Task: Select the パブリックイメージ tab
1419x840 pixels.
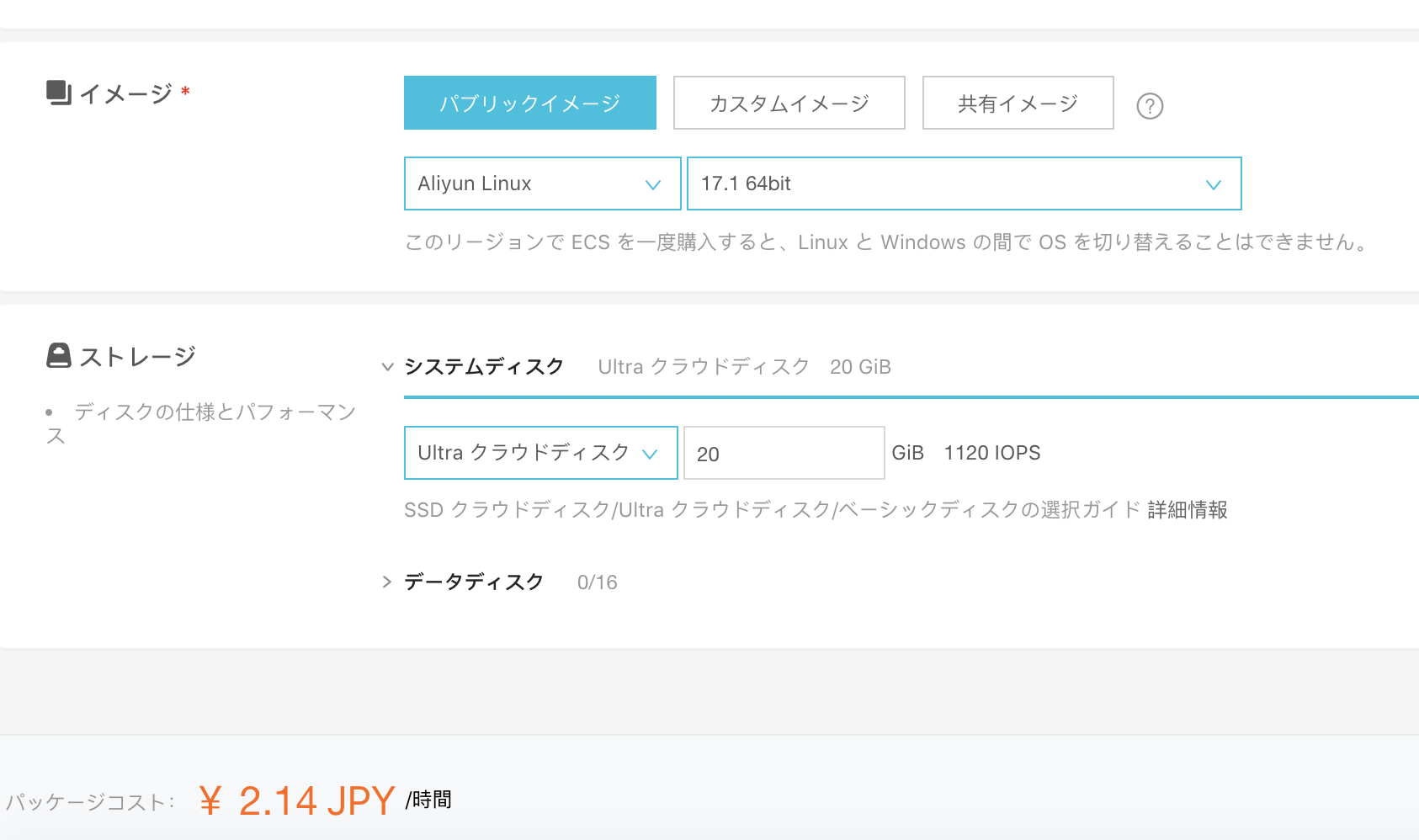Action: [530, 103]
